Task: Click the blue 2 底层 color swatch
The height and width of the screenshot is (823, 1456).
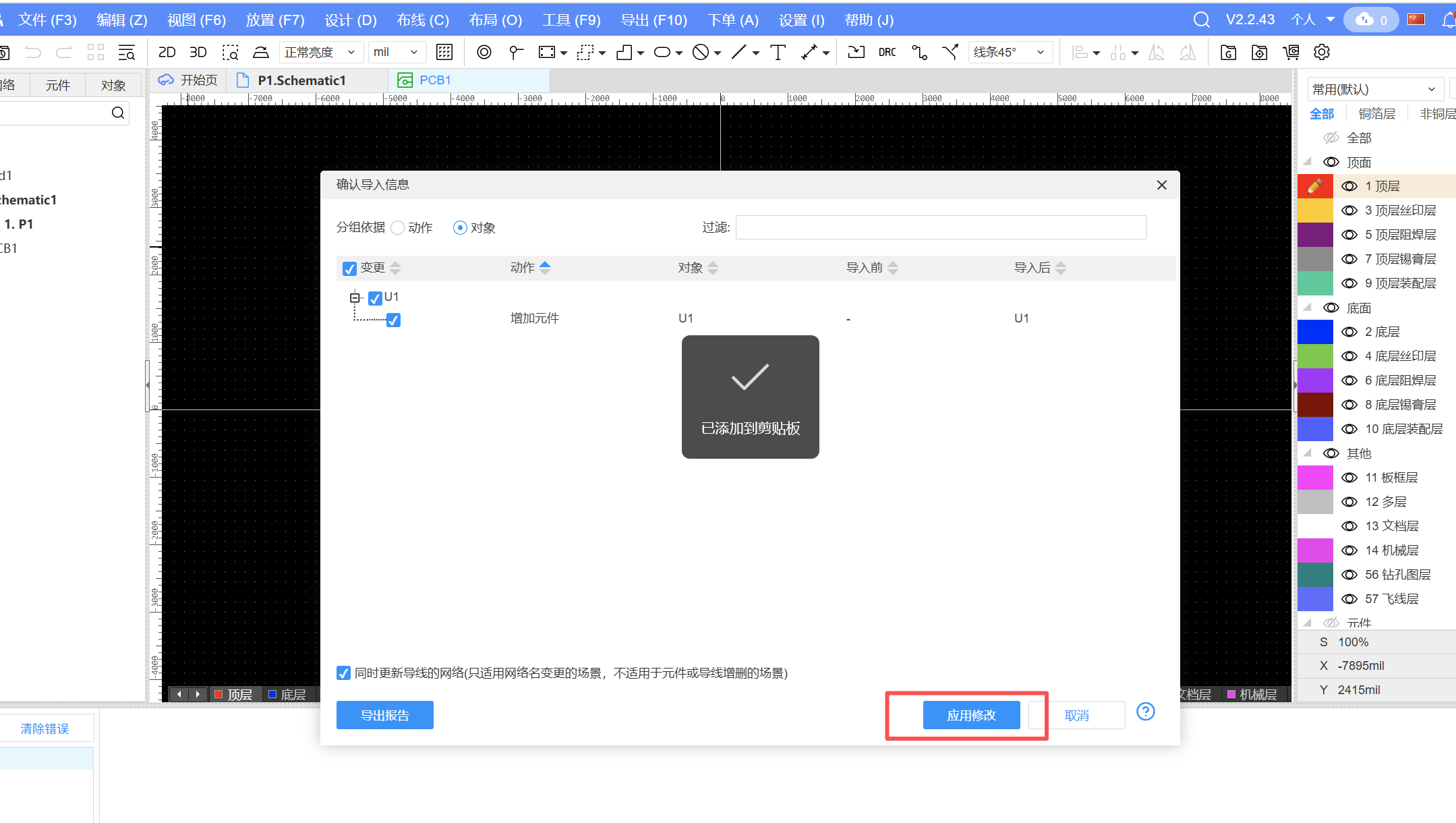Action: 1315,332
